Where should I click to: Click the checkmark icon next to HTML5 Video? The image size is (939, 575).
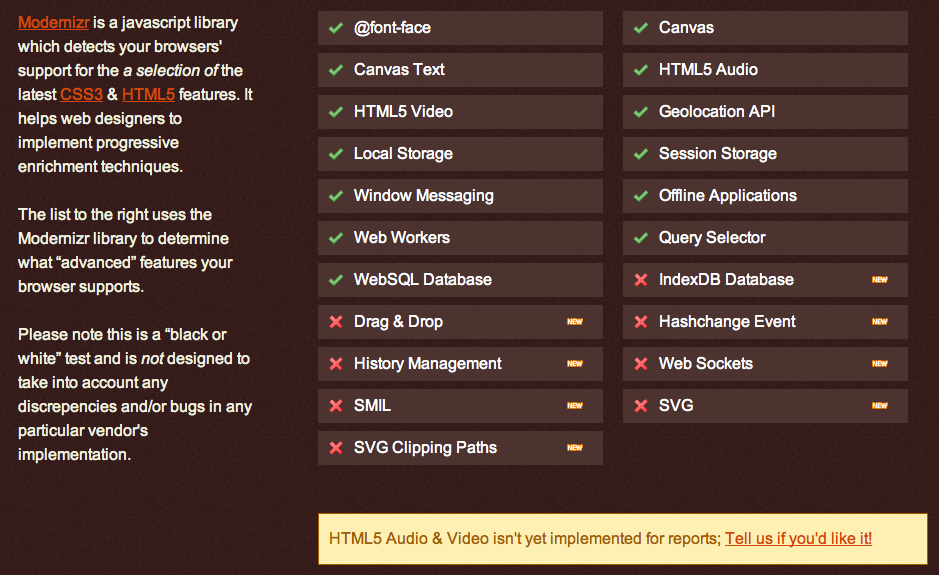(336, 112)
